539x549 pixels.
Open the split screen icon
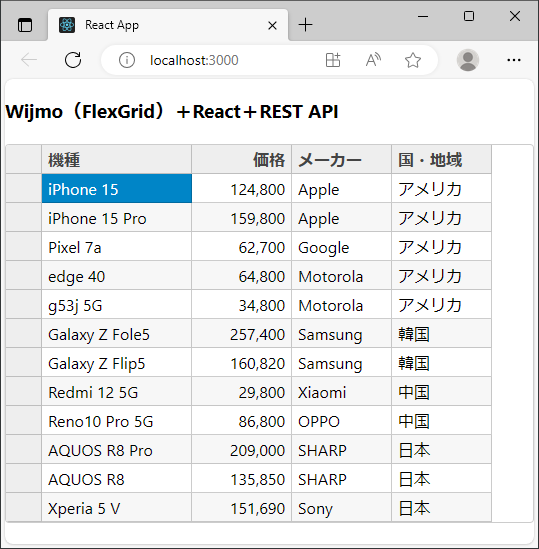coord(333,60)
